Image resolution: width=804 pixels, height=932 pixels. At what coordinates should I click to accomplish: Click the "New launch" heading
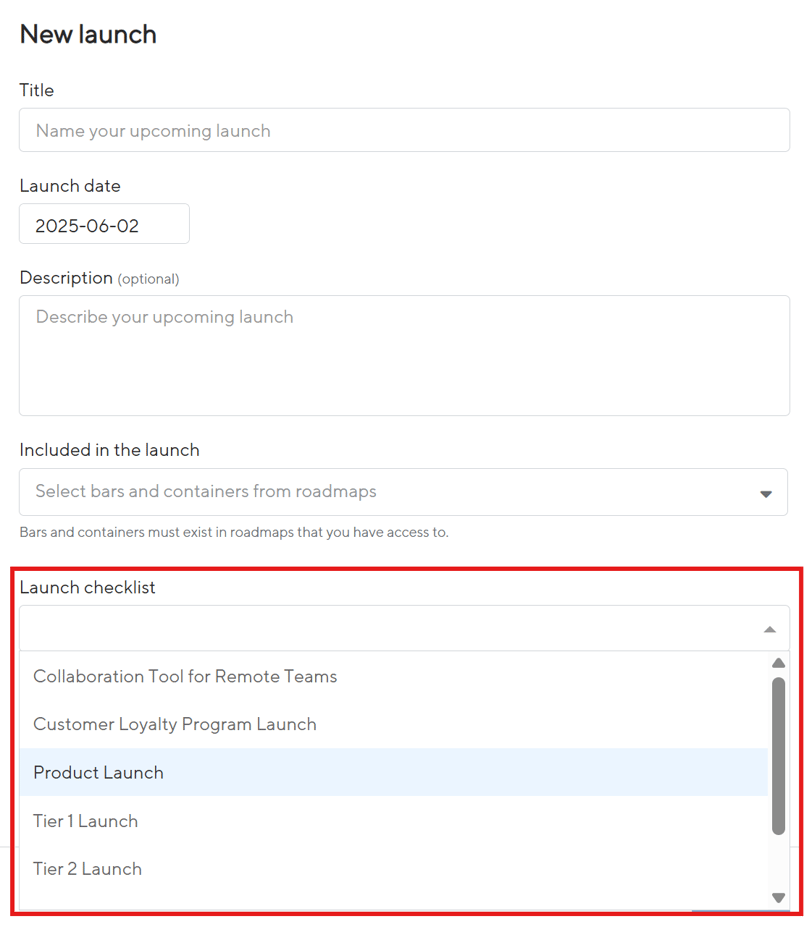88,33
